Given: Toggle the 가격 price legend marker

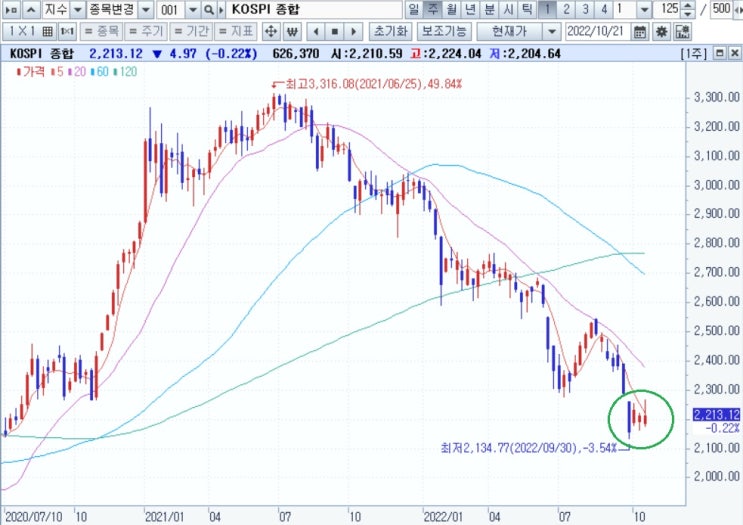Looking at the screenshot, I should click(31, 72).
